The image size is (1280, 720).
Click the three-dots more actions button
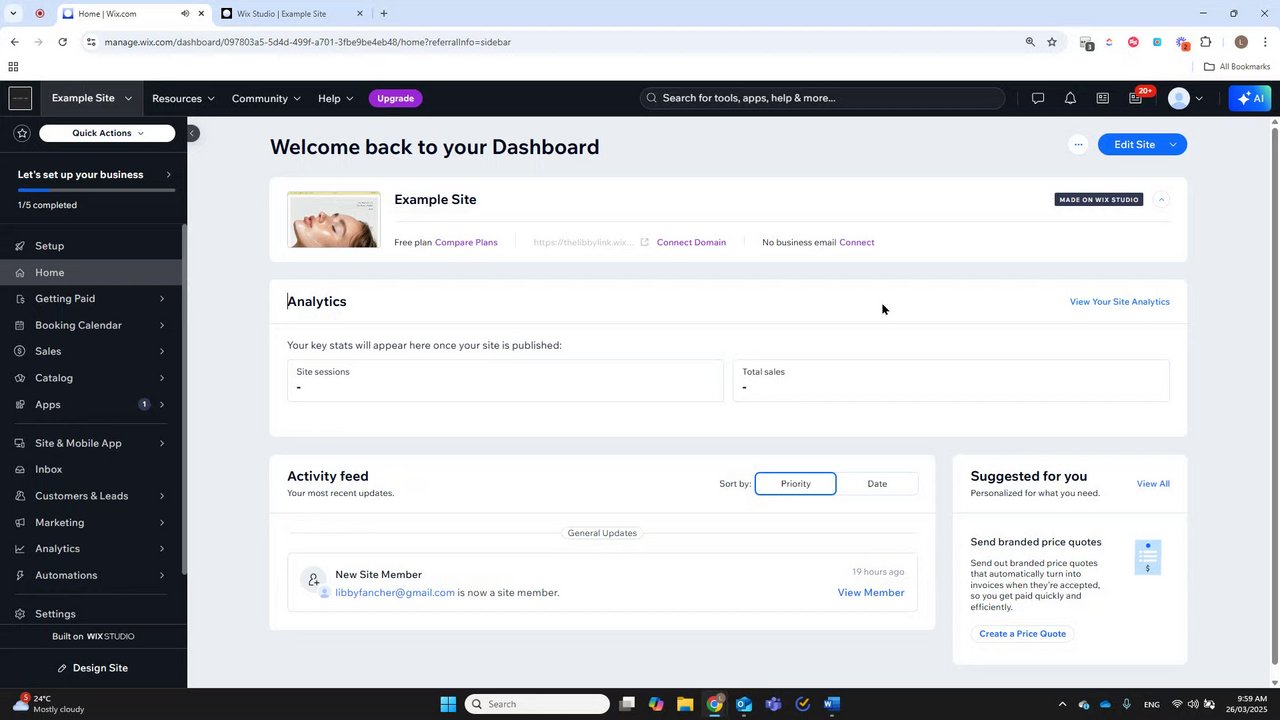coord(1078,145)
